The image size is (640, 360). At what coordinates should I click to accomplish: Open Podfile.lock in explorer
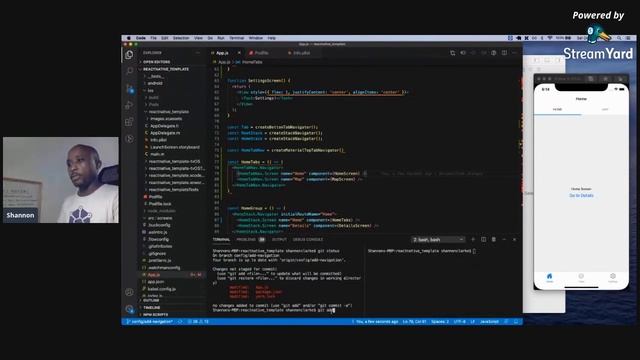[160, 204]
